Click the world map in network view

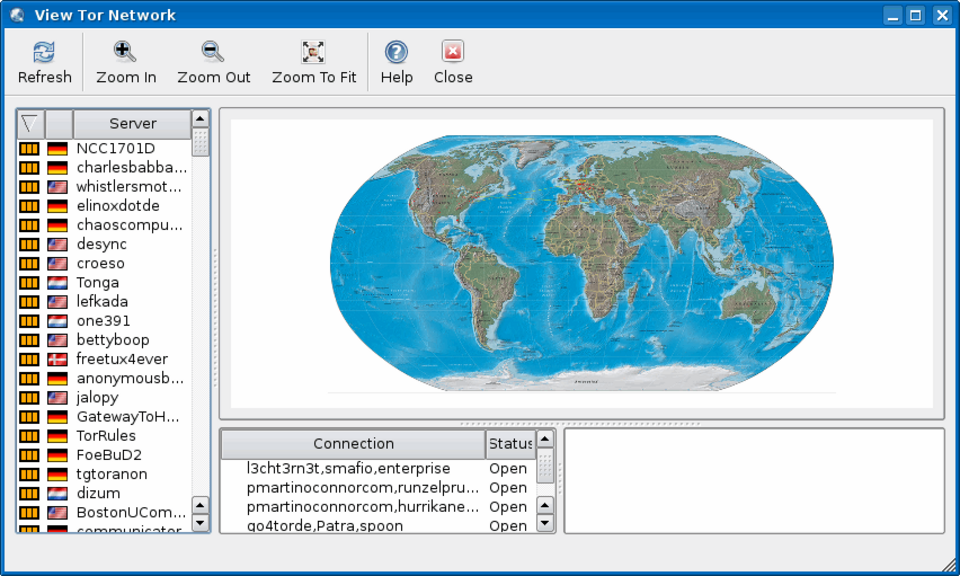[582, 263]
